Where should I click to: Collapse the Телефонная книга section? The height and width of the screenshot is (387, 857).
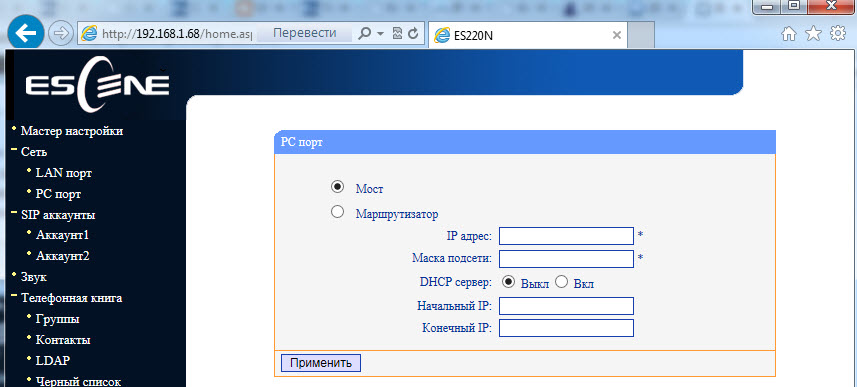(x=14, y=295)
